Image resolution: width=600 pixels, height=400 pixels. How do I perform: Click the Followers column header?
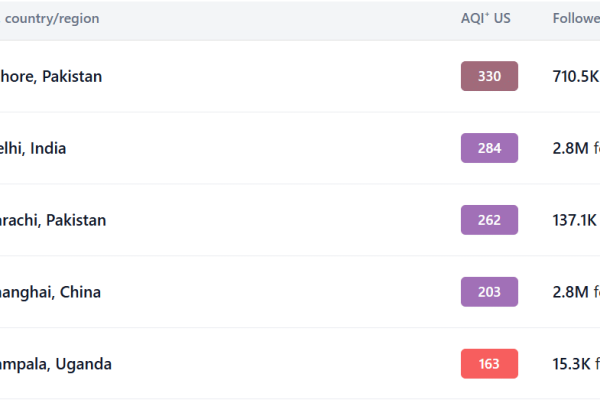coord(576,18)
